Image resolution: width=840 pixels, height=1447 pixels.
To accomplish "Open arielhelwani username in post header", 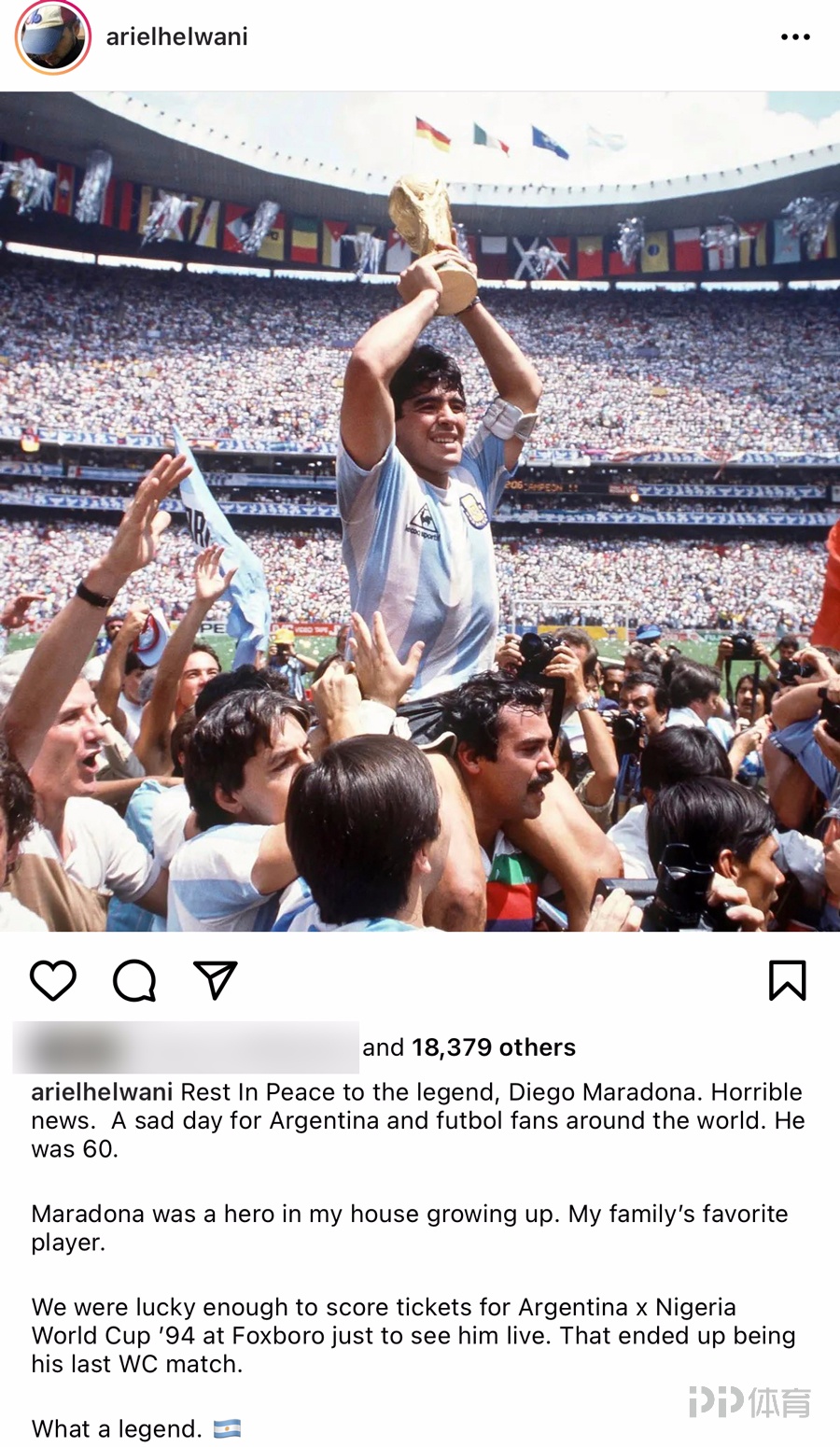I will pyautogui.click(x=176, y=37).
